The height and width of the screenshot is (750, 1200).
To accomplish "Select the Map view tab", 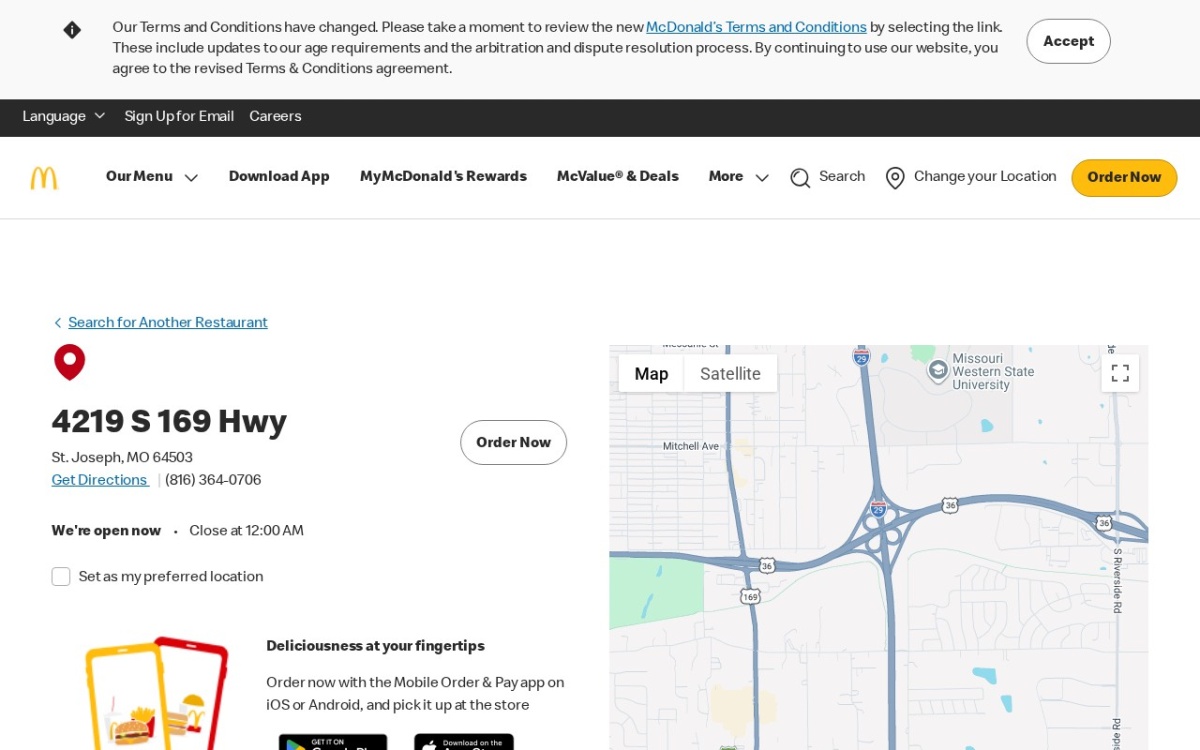I will pyautogui.click(x=651, y=374).
